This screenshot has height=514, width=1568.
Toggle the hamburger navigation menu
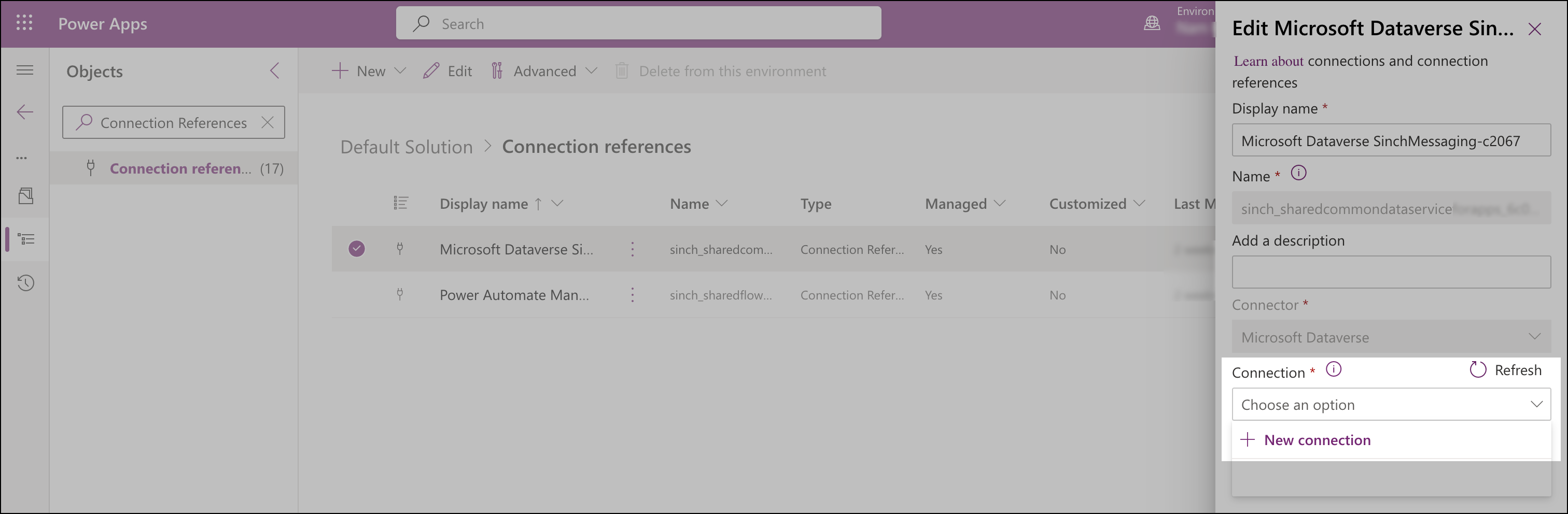25,70
